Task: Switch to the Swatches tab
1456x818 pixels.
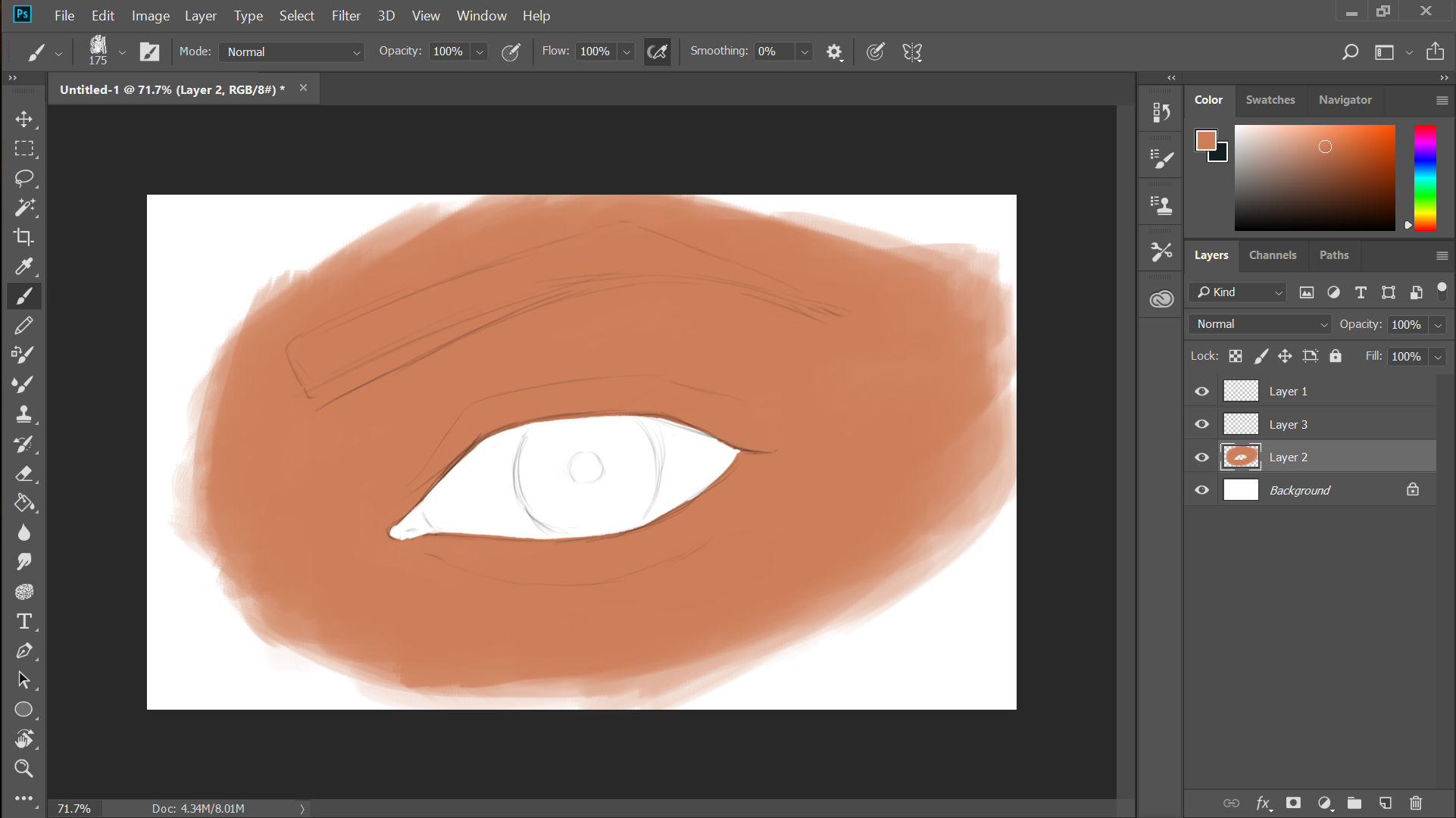Action: click(x=1270, y=100)
